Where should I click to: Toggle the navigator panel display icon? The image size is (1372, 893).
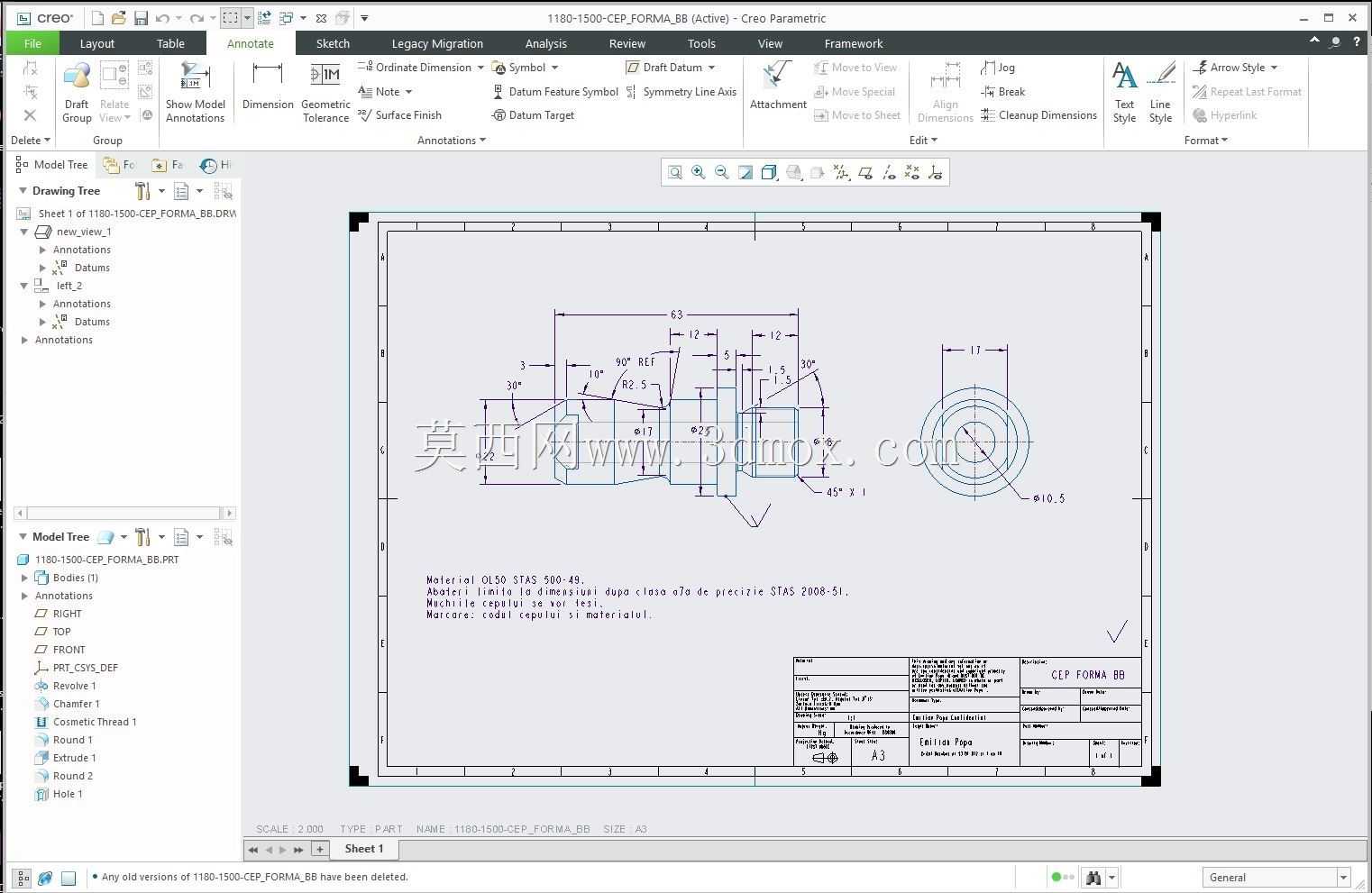[x=22, y=877]
